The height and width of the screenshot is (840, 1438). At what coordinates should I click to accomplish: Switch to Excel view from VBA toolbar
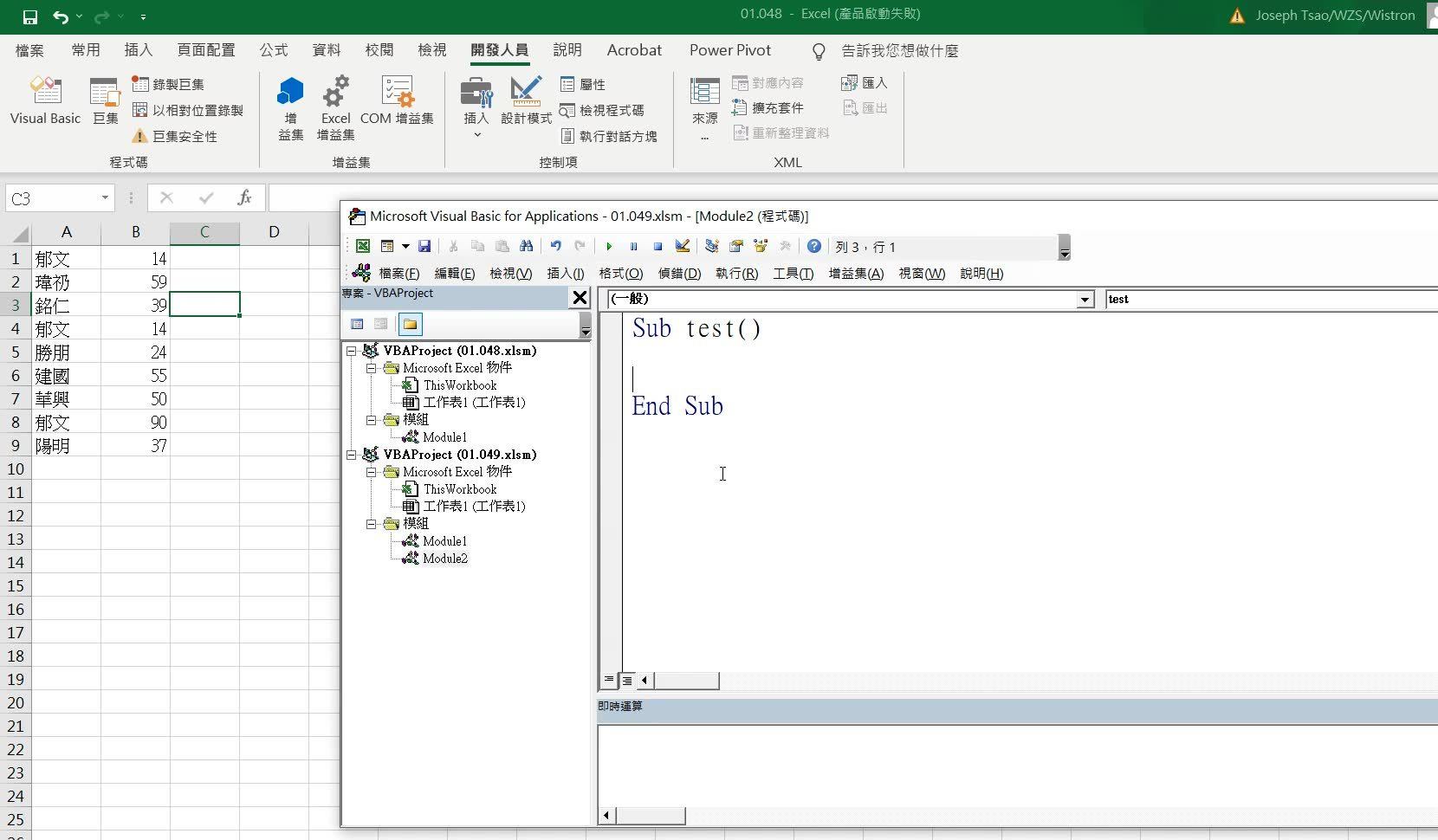pos(363,246)
